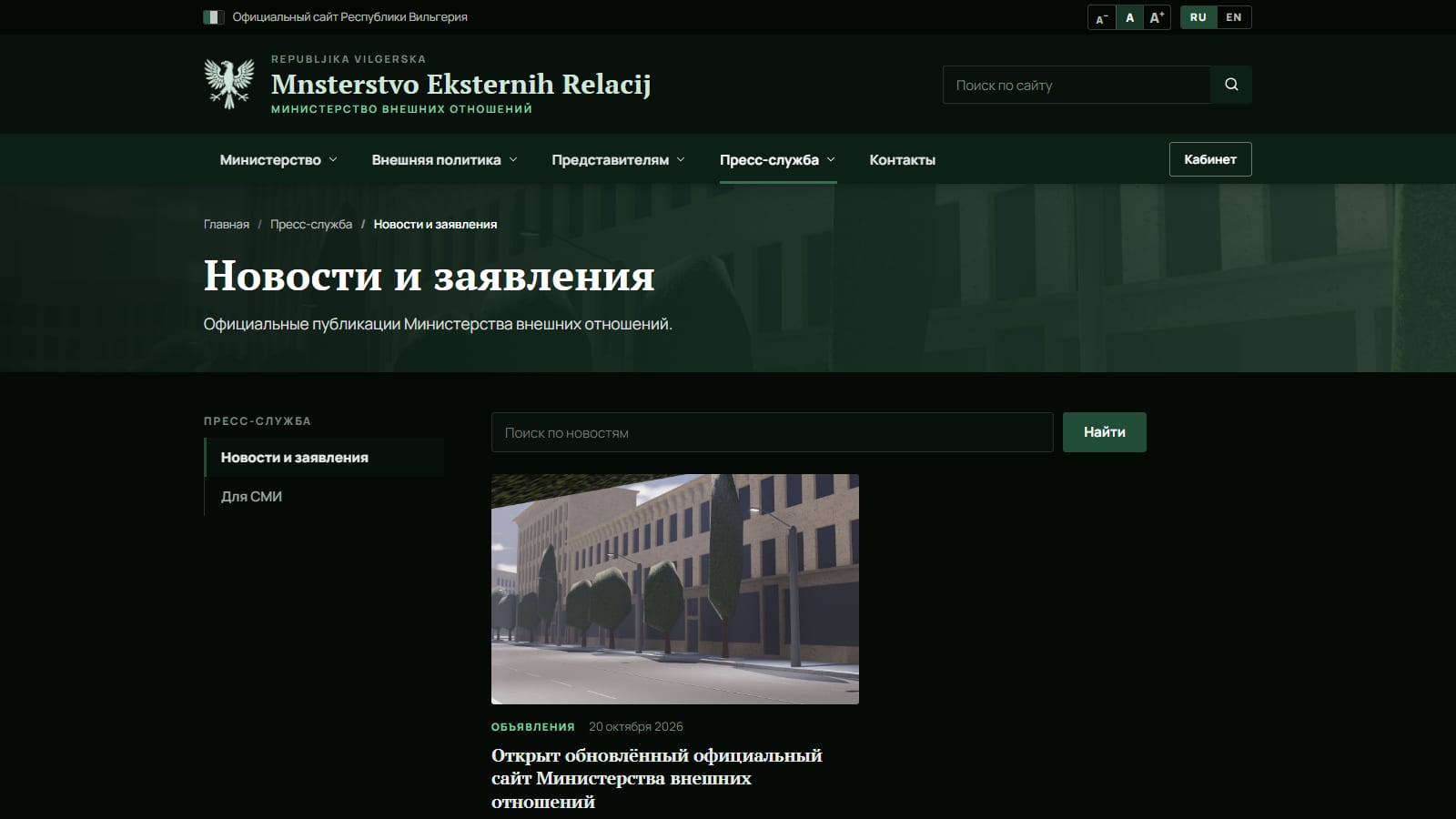Open the Кабинет button
The image size is (1456, 819).
[x=1210, y=159]
